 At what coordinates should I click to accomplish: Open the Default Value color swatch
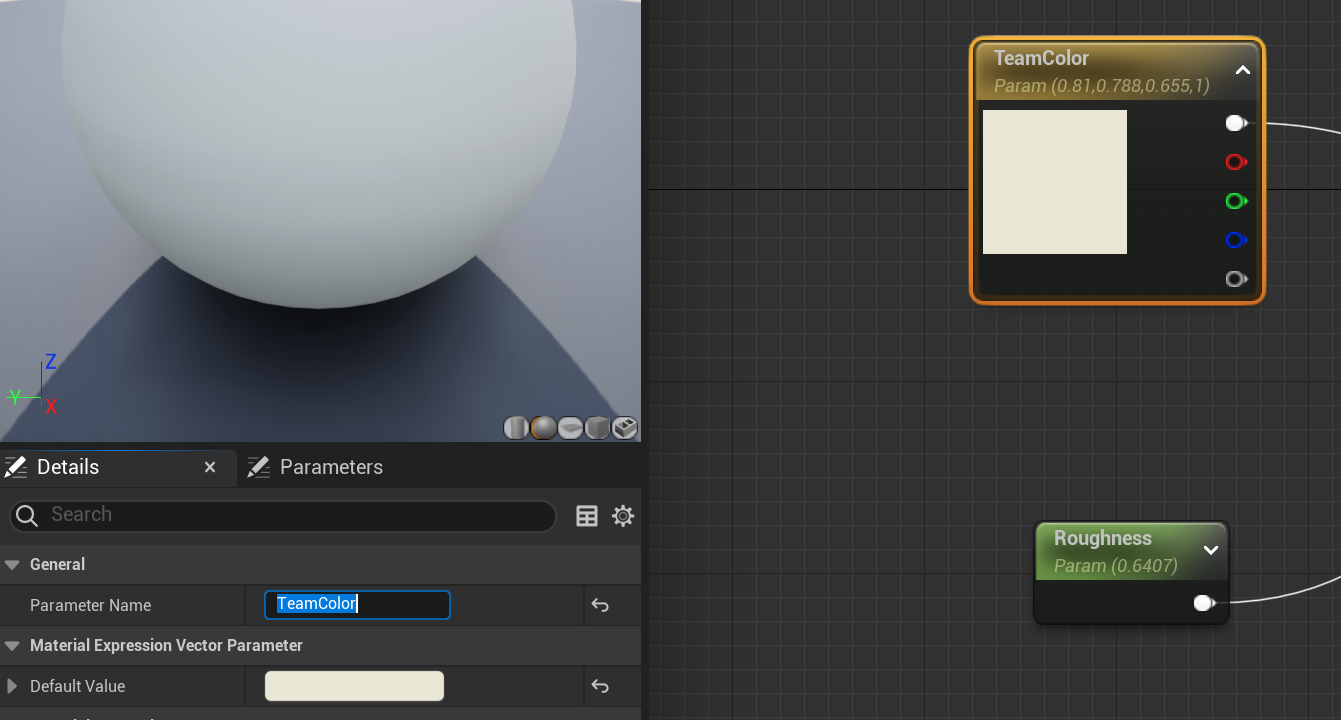click(354, 686)
